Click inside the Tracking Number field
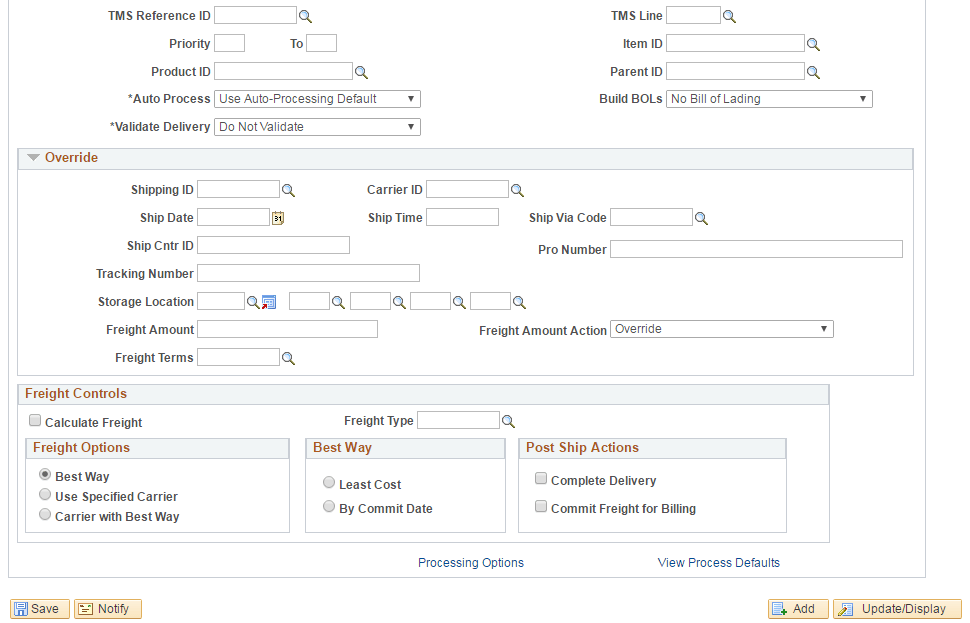The width and height of the screenshot is (970, 623). [x=307, y=273]
